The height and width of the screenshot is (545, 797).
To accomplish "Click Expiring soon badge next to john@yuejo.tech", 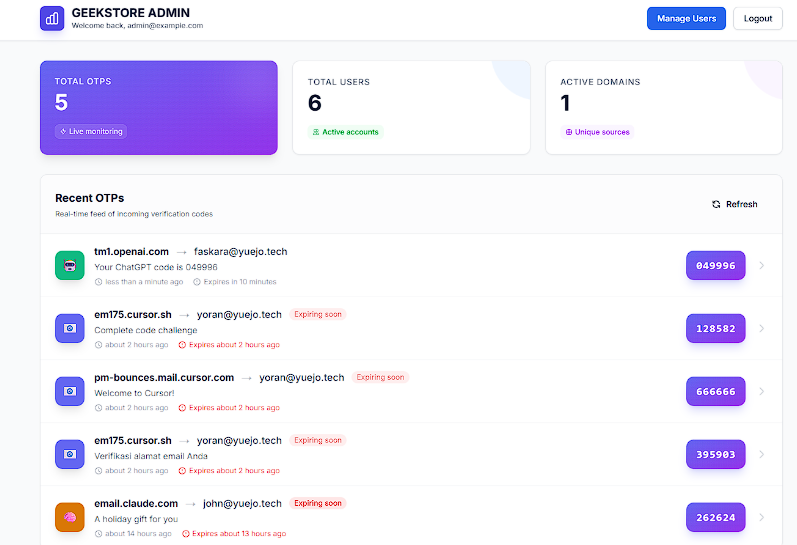I will 318,503.
